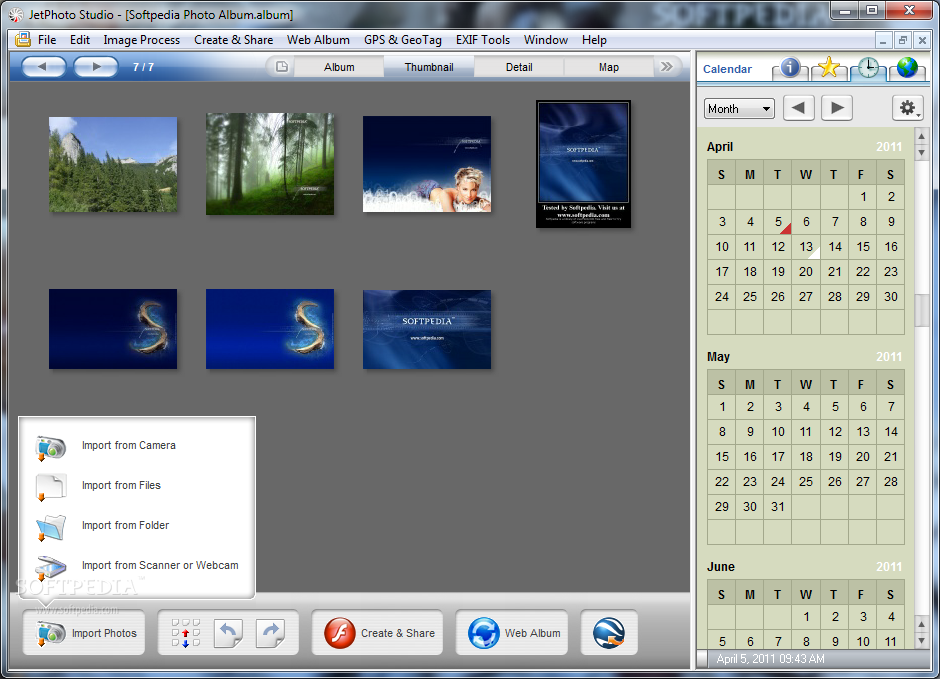Select April 13 in the calendar

[x=806, y=247]
